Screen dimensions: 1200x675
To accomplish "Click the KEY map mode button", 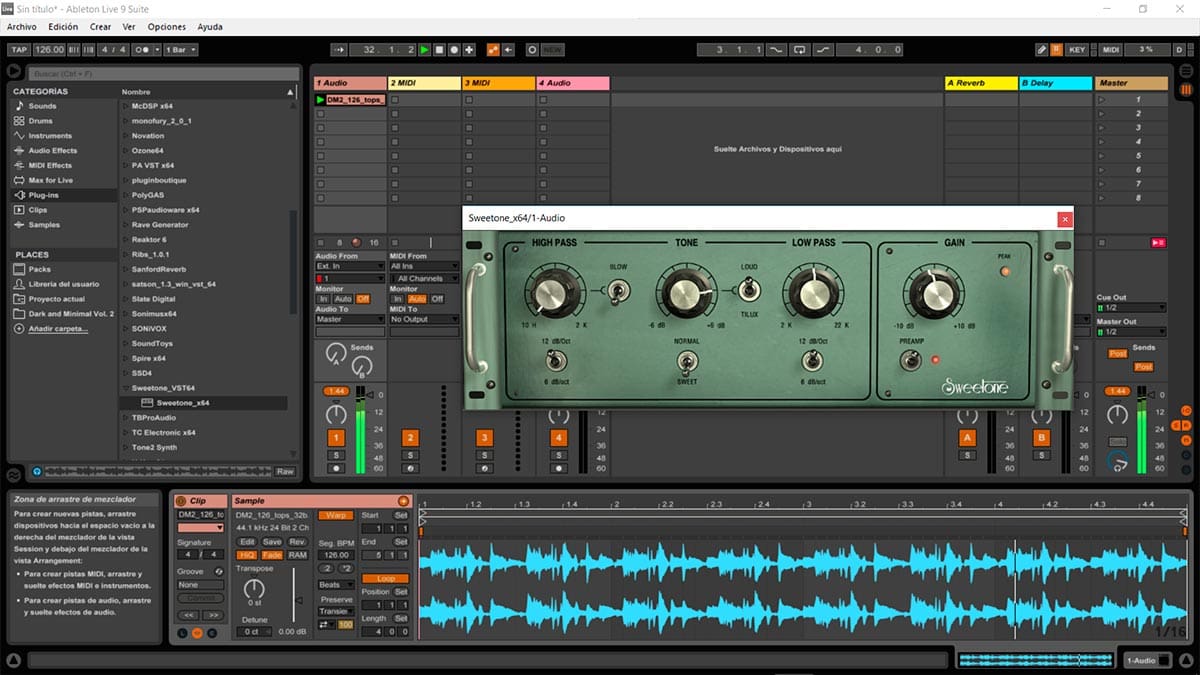I will point(1077,49).
